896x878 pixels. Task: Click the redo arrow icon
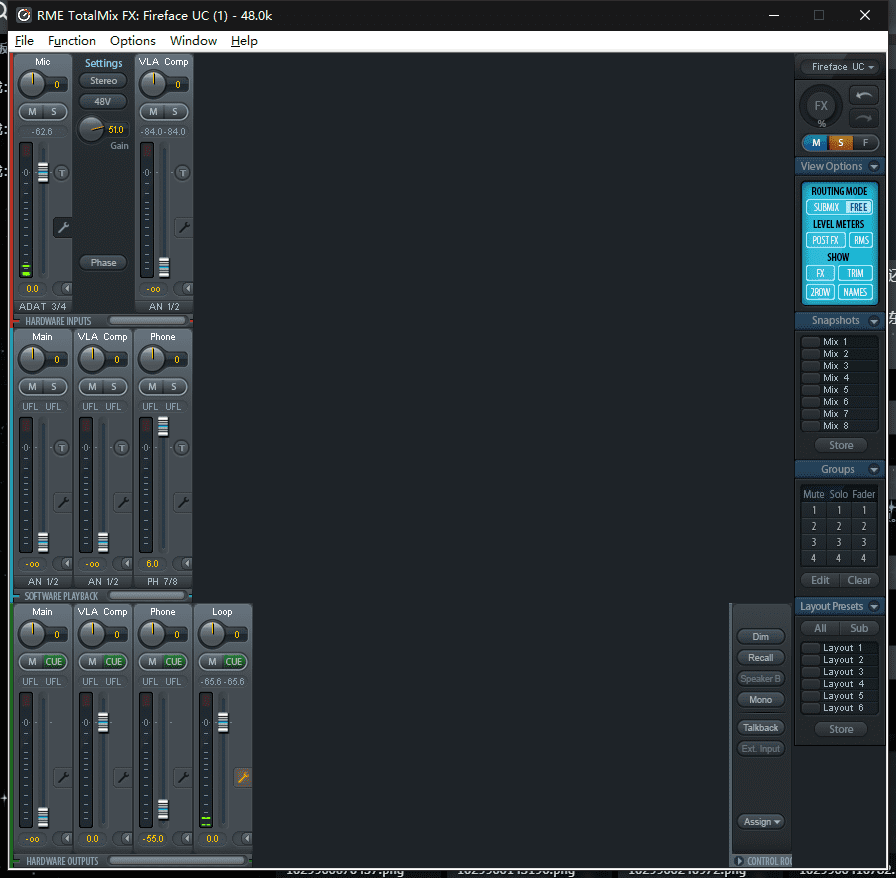[x=863, y=118]
